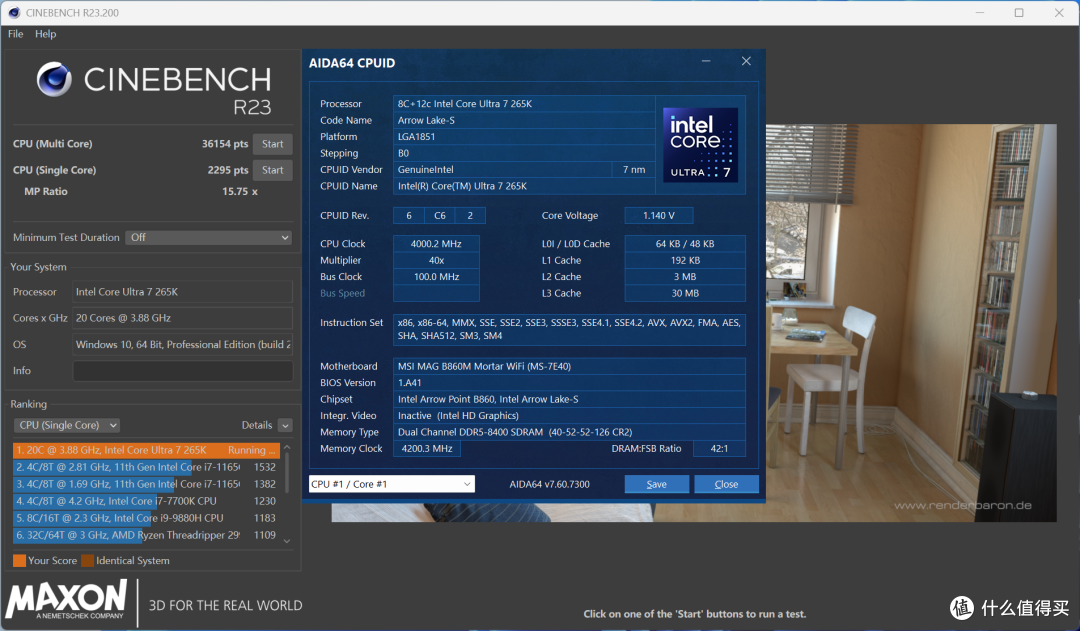Start the CPU Single Core test

273,170
